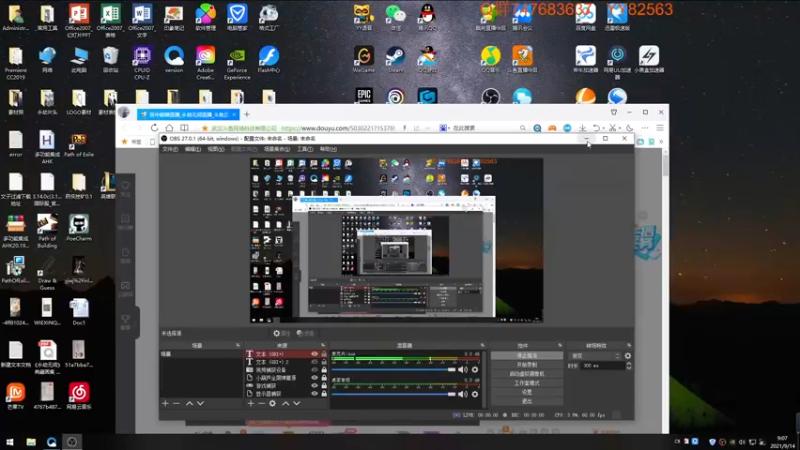Click browser reload icon
Screen dimensions: 800x450
pyautogui.click(x=155, y=128)
